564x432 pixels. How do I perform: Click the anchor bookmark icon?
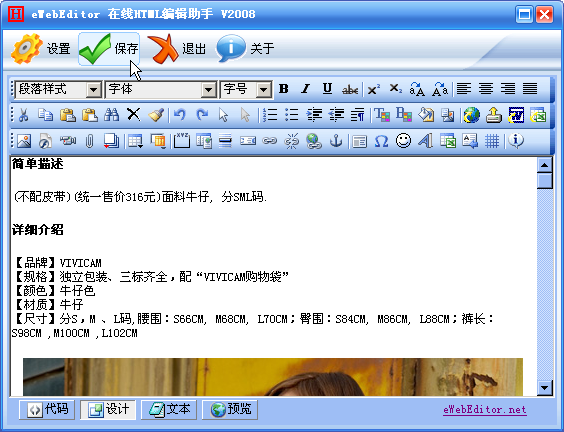tap(336, 141)
